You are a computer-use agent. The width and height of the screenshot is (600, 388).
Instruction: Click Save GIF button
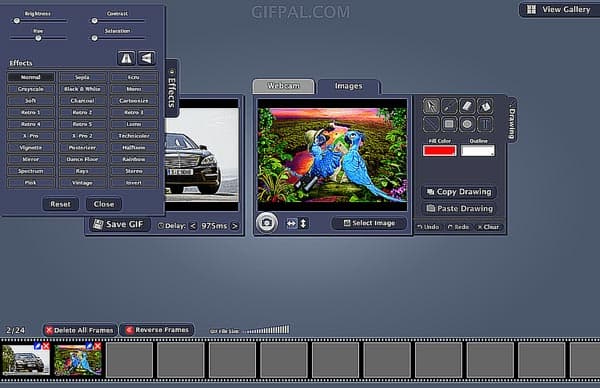pyautogui.click(x=119, y=224)
